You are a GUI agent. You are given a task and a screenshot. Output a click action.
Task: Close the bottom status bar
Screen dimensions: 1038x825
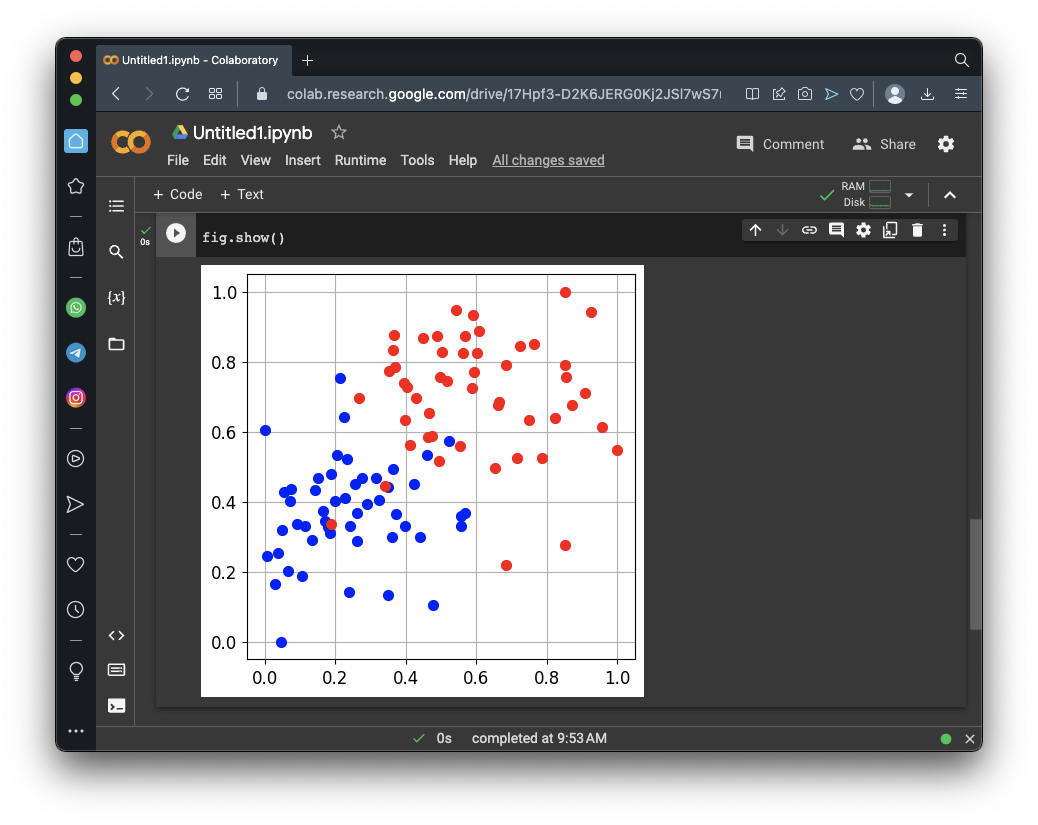tap(970, 739)
